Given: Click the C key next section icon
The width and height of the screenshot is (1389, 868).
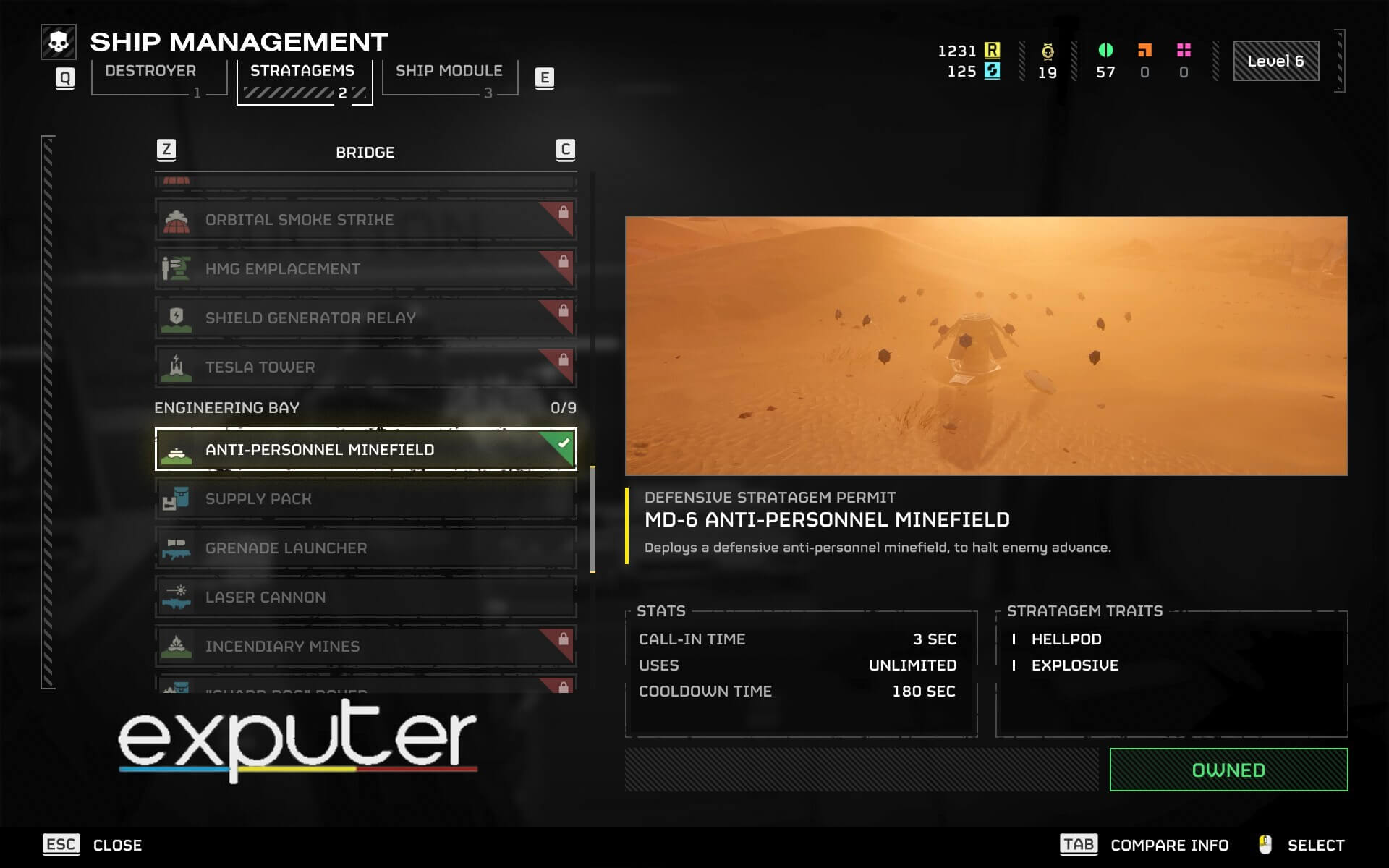Looking at the screenshot, I should 566,150.
